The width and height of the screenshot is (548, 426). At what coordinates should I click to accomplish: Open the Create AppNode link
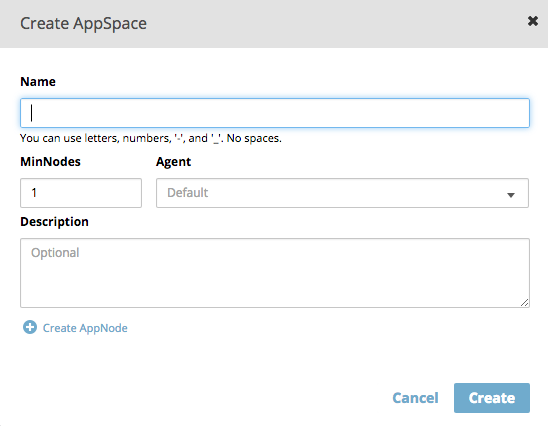(85, 328)
